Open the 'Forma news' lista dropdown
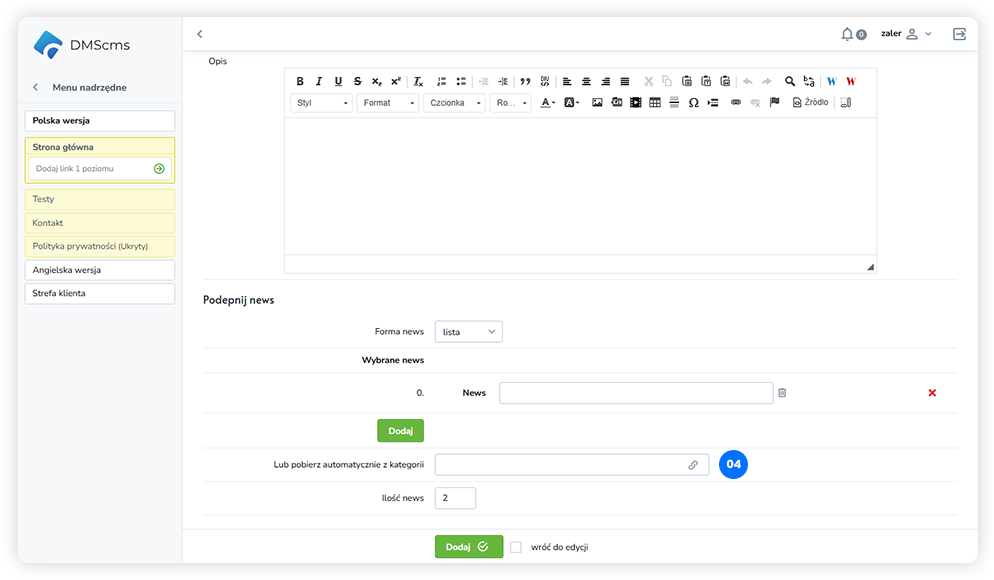The height and width of the screenshot is (580, 994). (469, 332)
